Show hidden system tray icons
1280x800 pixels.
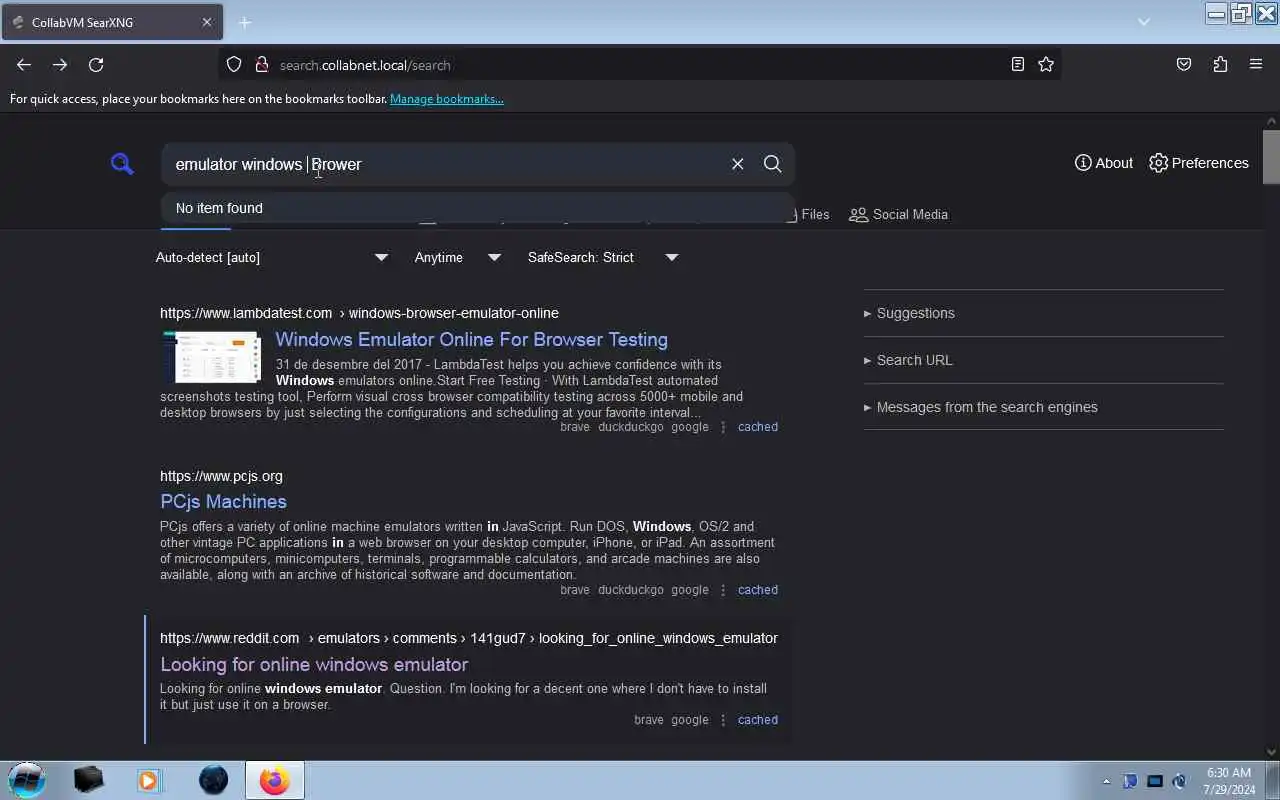click(x=1106, y=781)
